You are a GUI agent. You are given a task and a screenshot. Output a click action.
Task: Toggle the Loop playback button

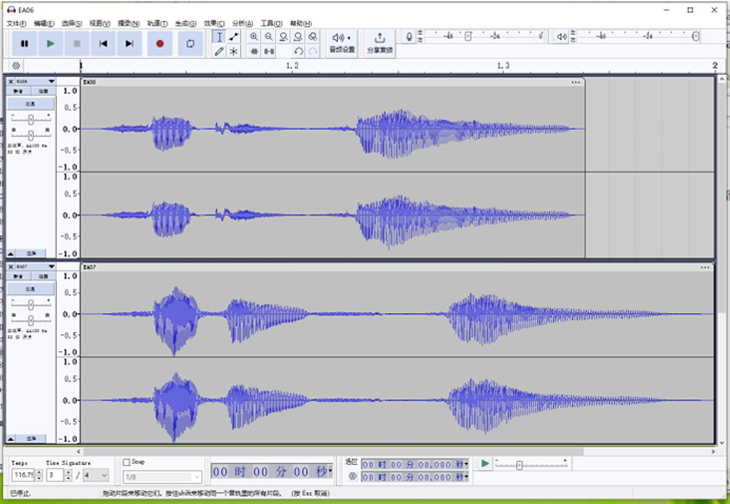(x=190, y=43)
